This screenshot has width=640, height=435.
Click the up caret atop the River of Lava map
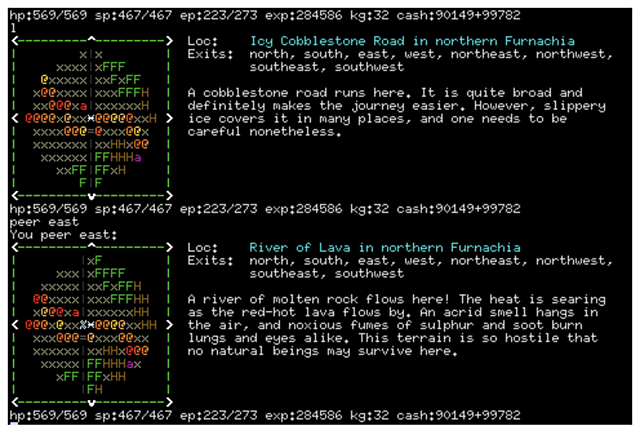click(x=91, y=246)
